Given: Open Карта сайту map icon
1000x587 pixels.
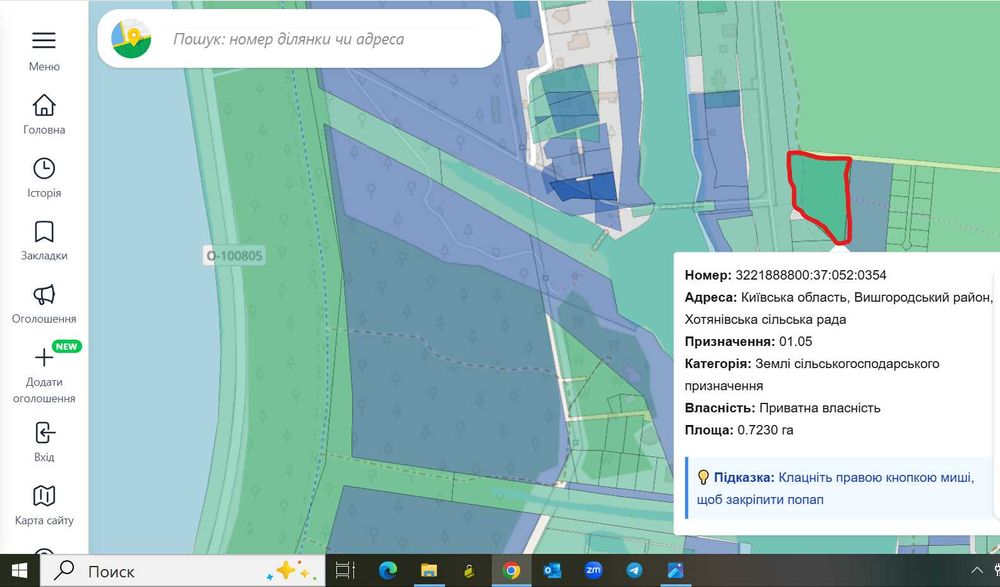Looking at the screenshot, I should (x=44, y=496).
